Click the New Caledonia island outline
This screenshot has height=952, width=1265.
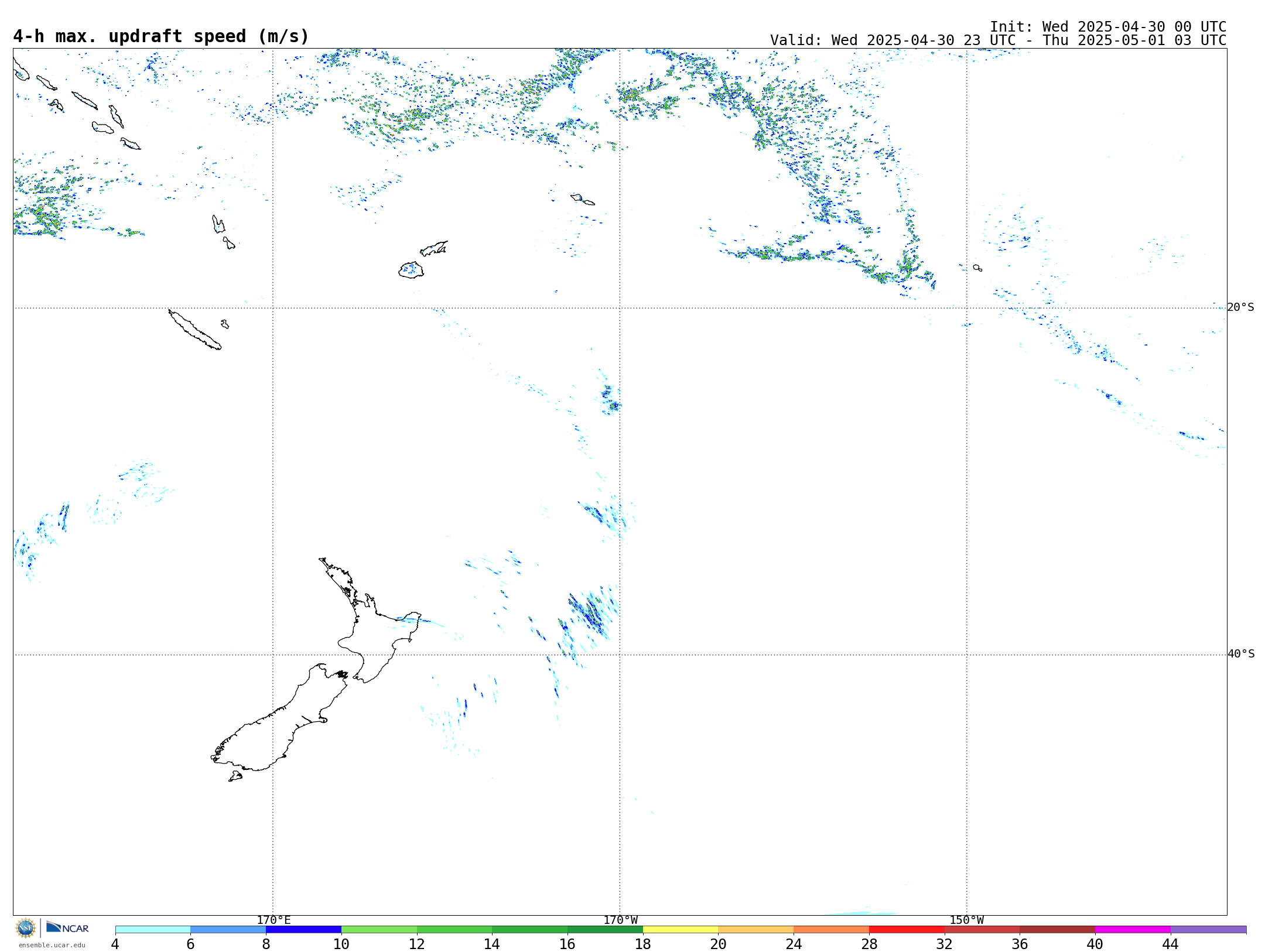[x=194, y=330]
